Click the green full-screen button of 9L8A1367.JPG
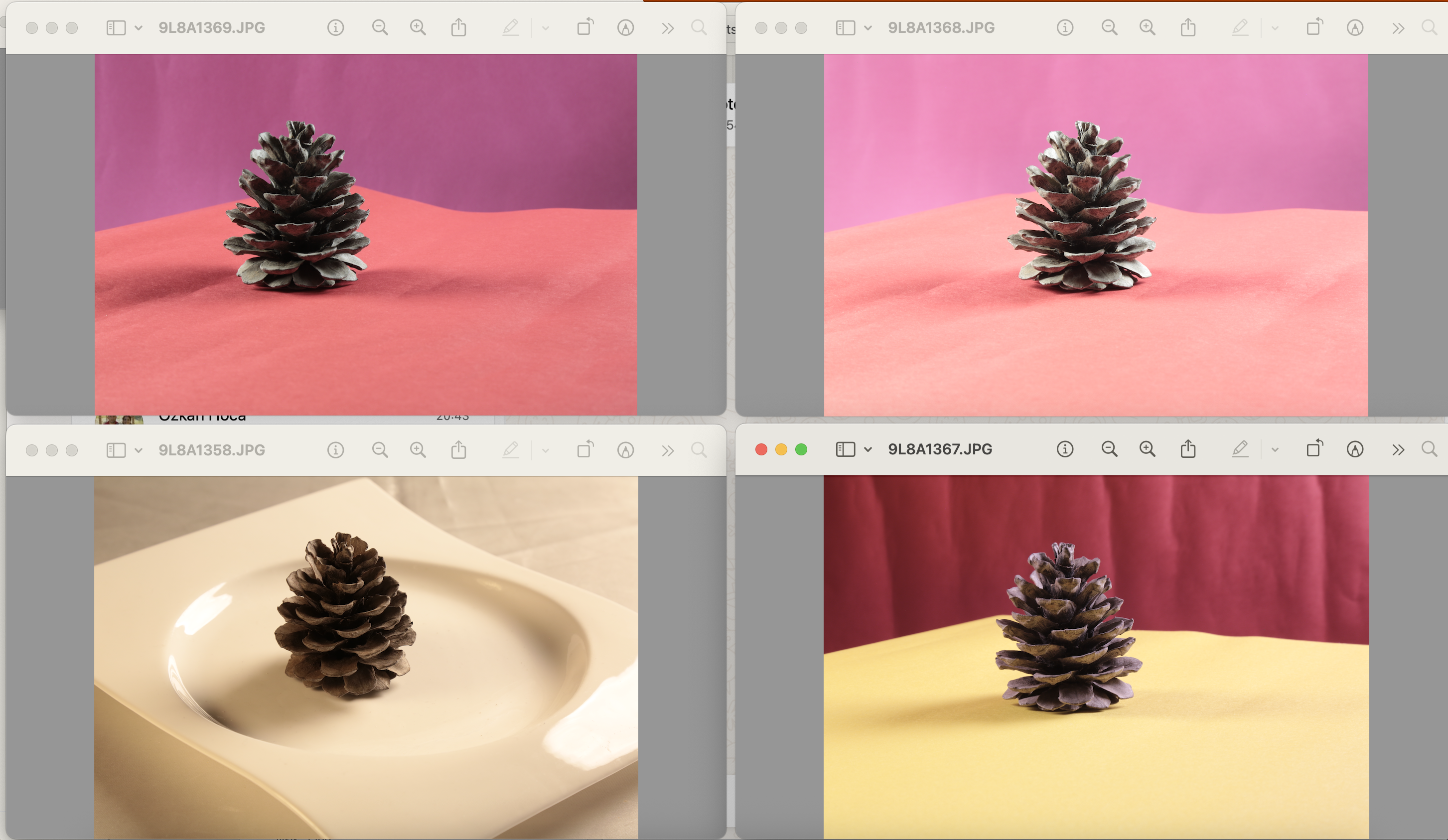The height and width of the screenshot is (840, 1448). pyautogui.click(x=801, y=449)
